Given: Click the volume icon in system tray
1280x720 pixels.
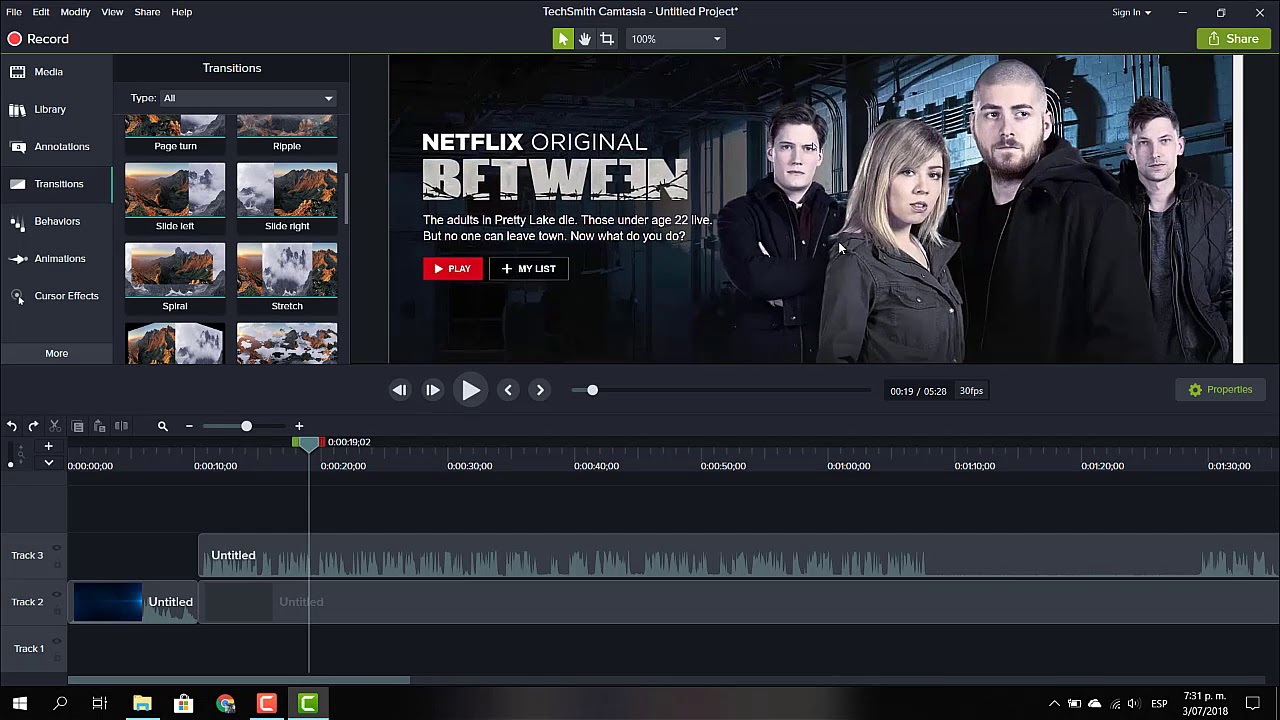Looking at the screenshot, I should pos(1133,704).
